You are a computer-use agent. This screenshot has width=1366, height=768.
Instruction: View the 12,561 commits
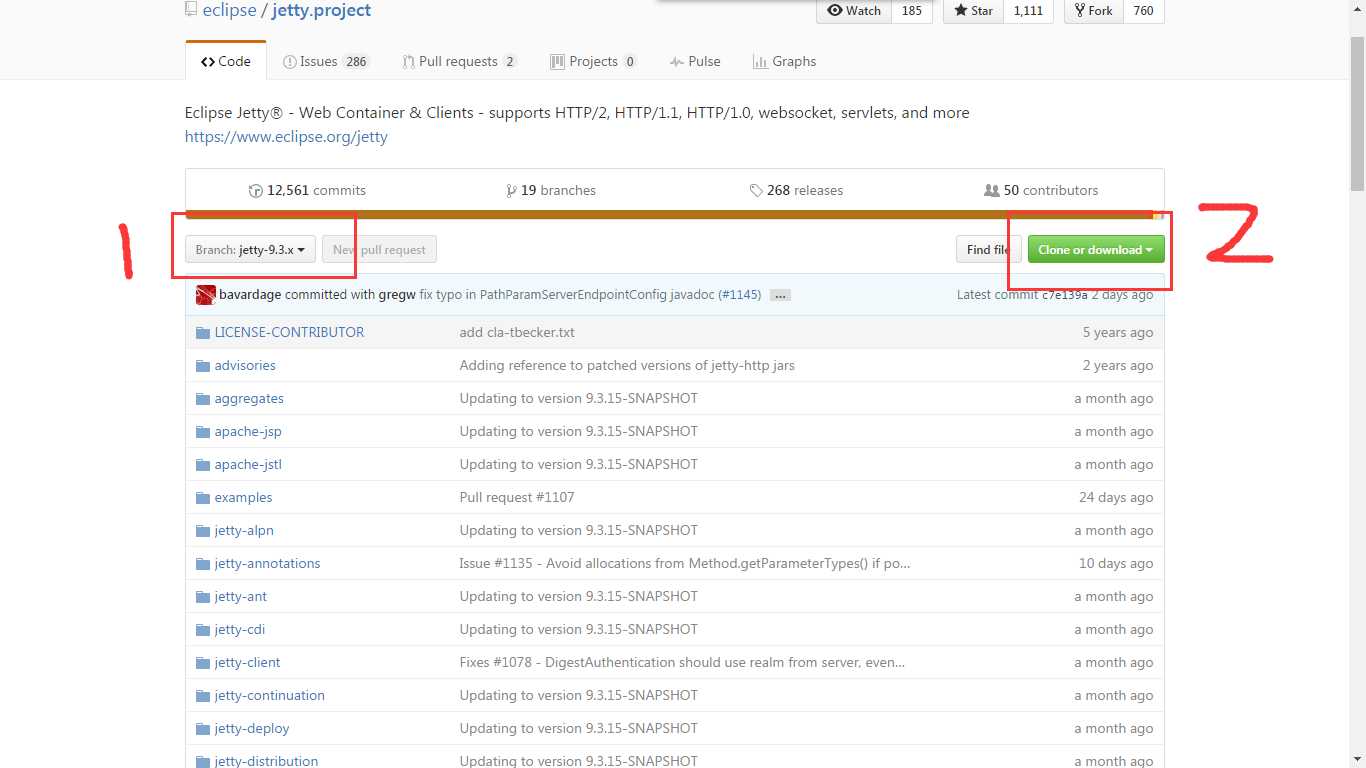(307, 190)
